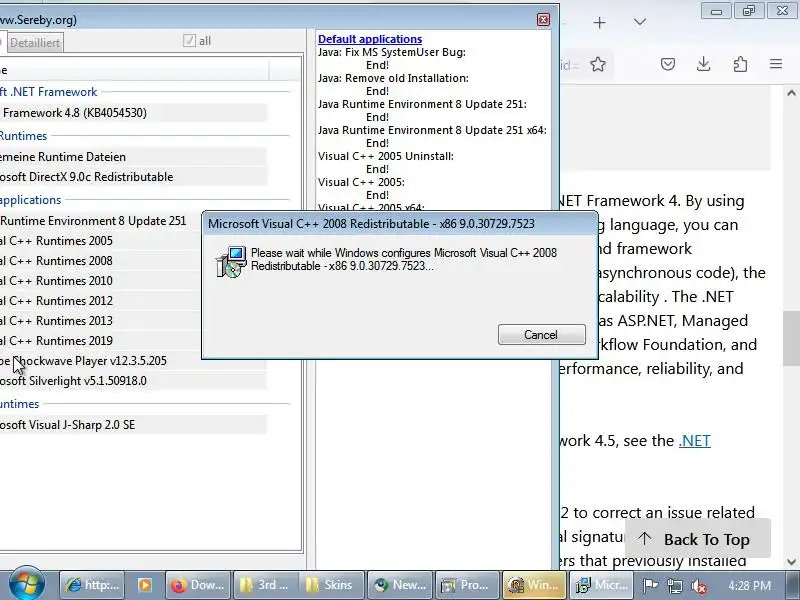Open Firefox extensions puzzle icon
This screenshot has width=800, height=600.
[x=740, y=64]
